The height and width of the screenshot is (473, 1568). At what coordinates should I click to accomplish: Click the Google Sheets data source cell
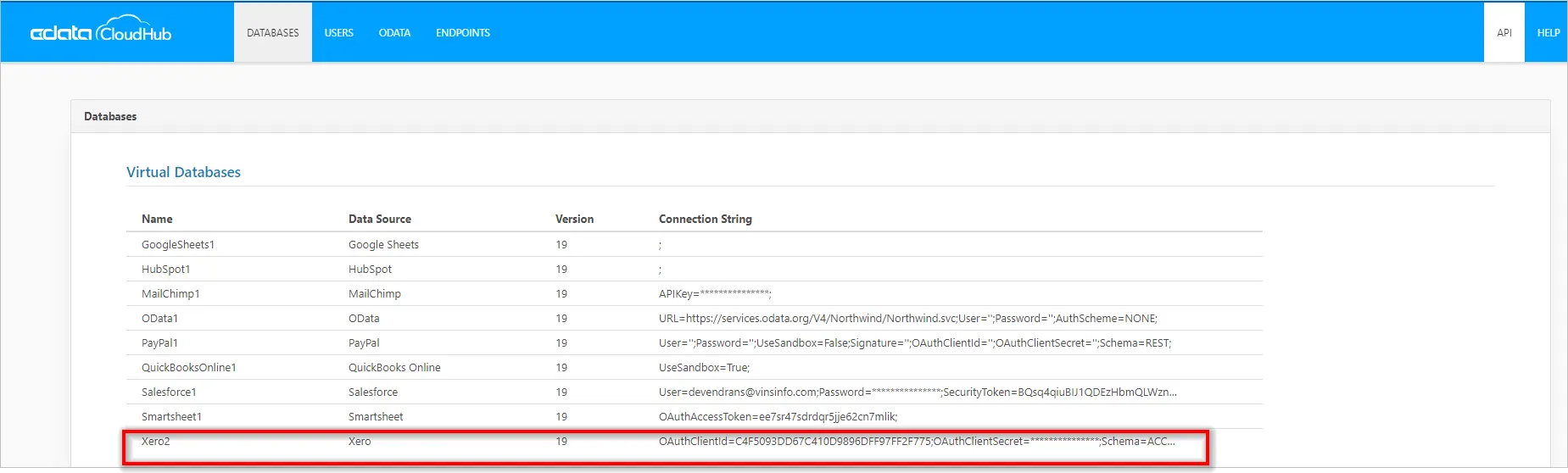tap(383, 244)
